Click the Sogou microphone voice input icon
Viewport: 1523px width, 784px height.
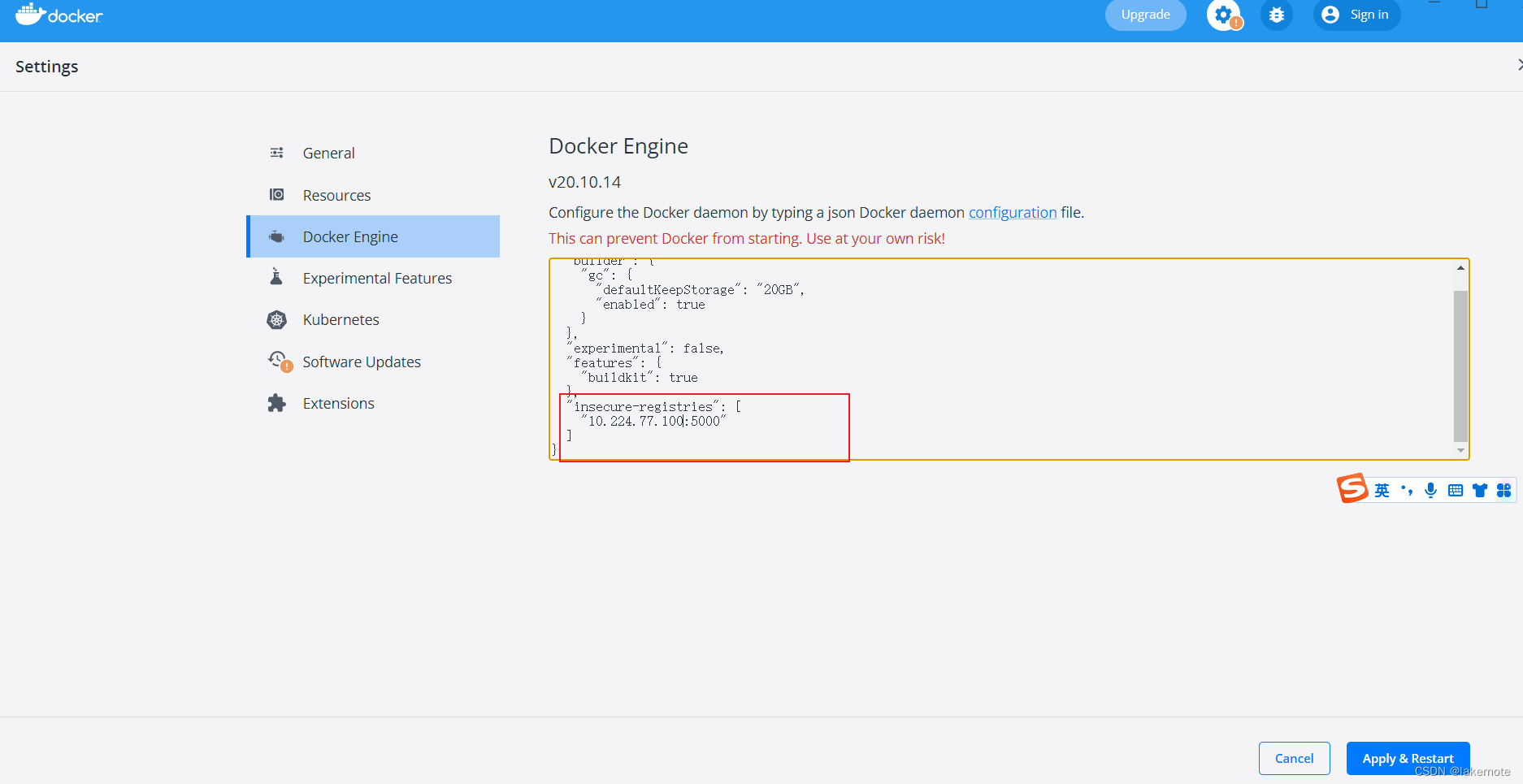[x=1430, y=490]
